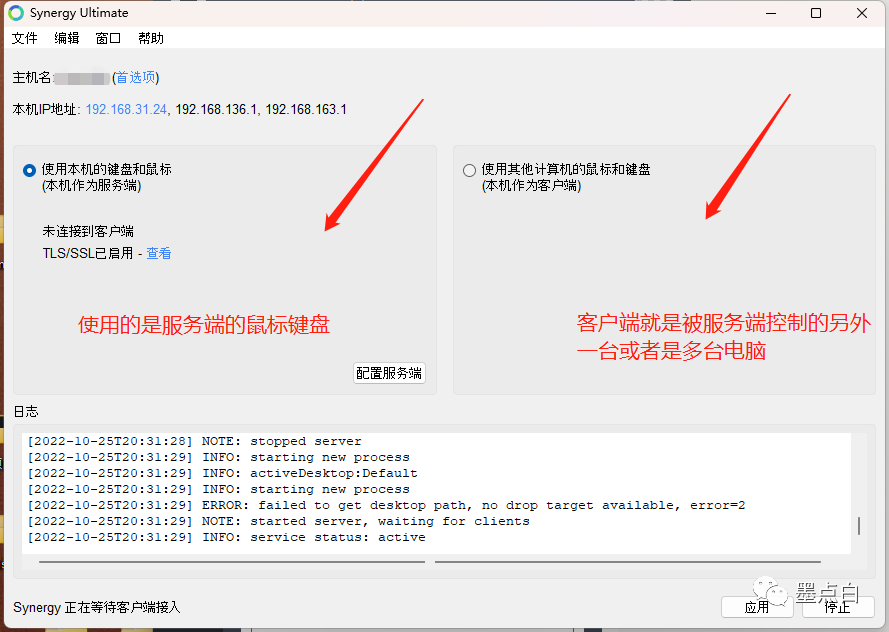This screenshot has width=889, height=632.
Task: Open the 编辑 menu
Action: point(66,38)
